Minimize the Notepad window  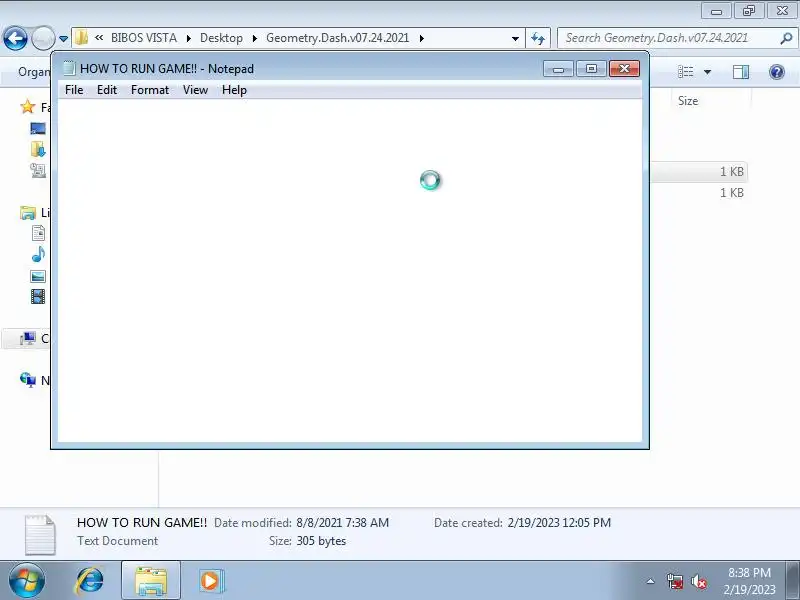(x=558, y=69)
